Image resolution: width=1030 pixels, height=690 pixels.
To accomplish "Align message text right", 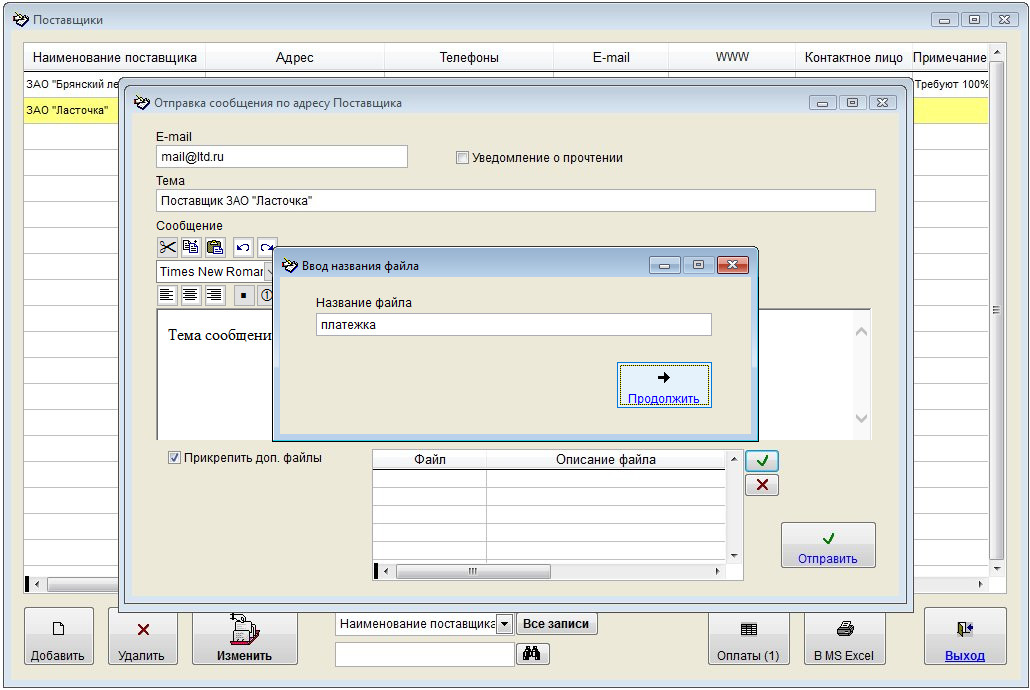I will click(x=214, y=295).
